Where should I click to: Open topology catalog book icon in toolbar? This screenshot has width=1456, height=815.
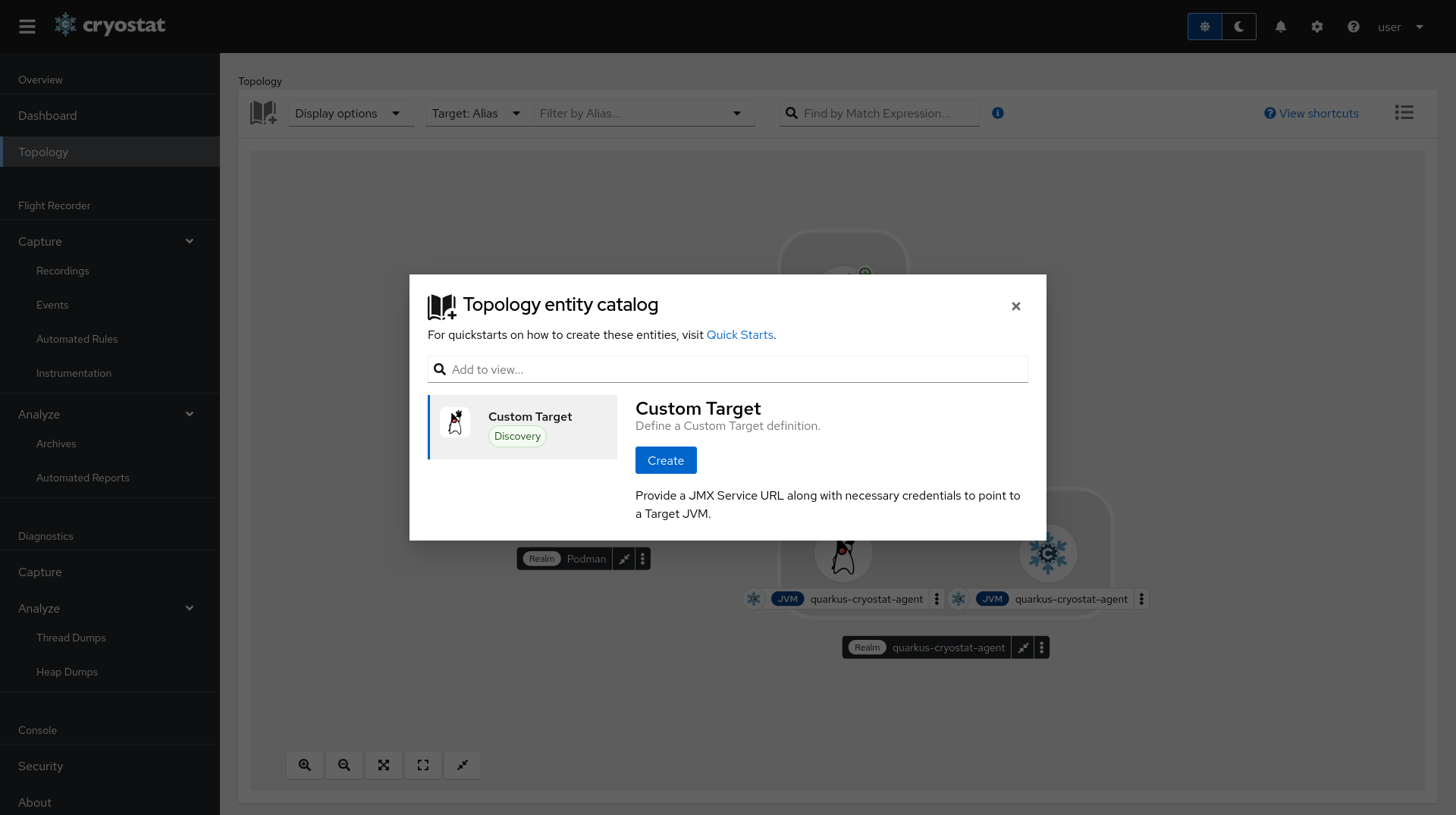click(263, 113)
